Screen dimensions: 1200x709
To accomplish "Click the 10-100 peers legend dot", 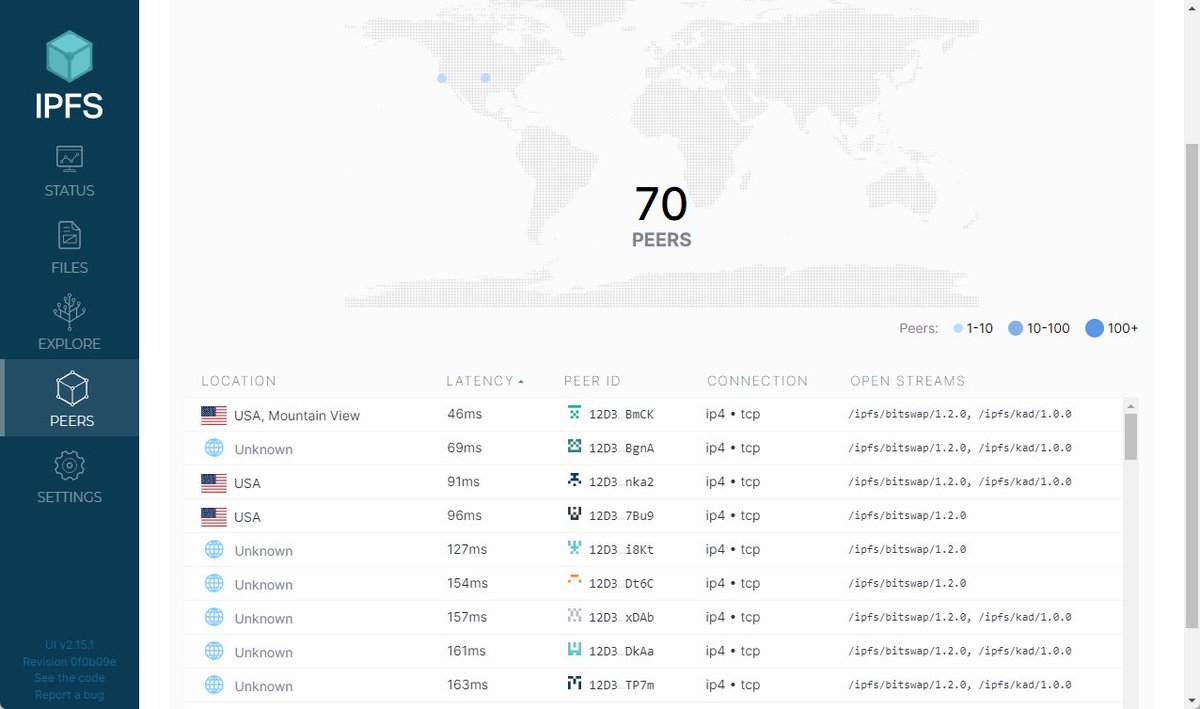I will pos(1015,328).
